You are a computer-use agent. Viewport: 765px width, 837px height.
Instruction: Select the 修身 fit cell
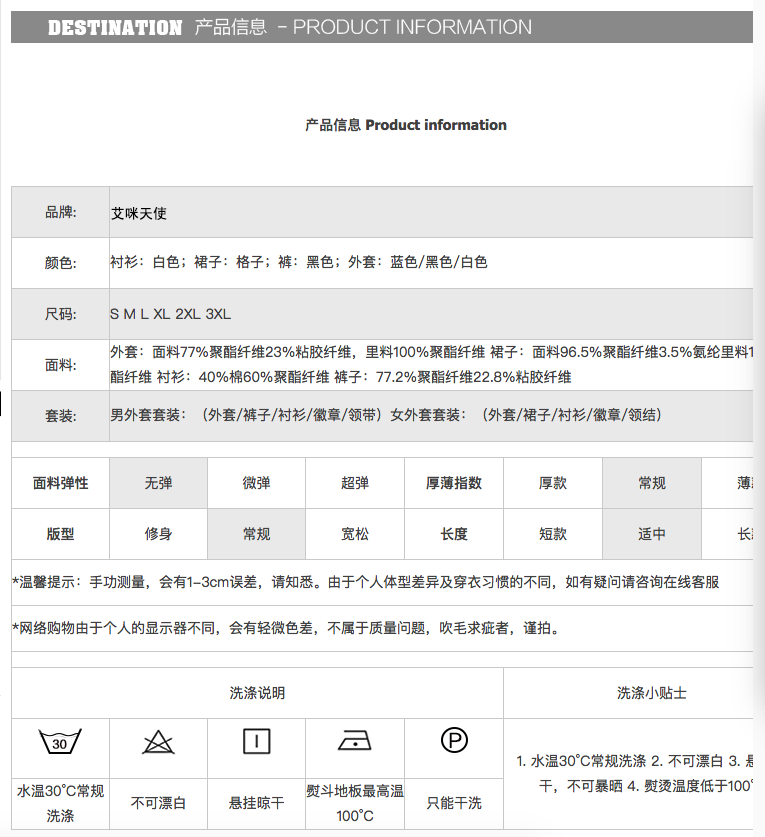click(x=159, y=534)
